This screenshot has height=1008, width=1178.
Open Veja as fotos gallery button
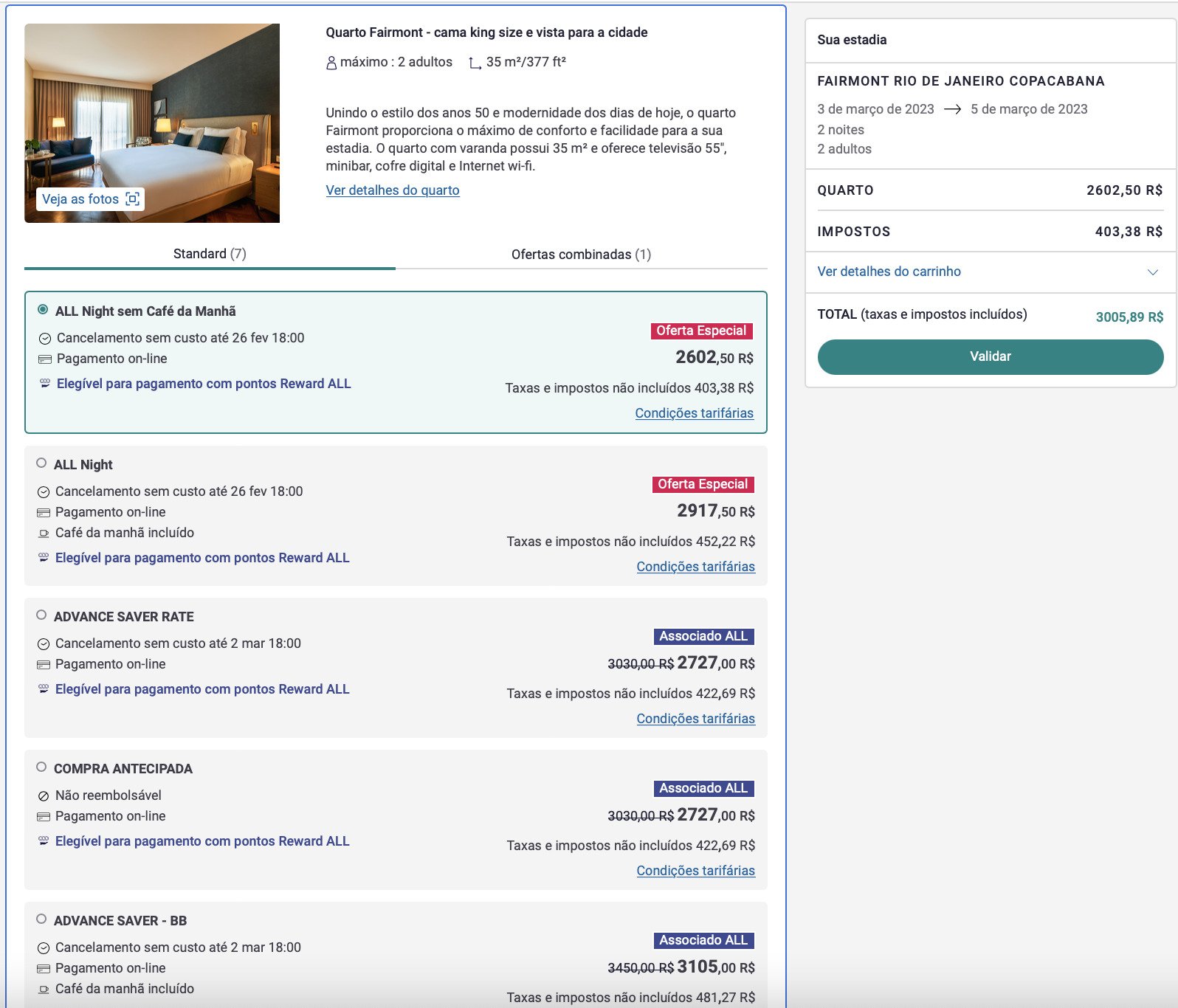pyautogui.click(x=90, y=199)
